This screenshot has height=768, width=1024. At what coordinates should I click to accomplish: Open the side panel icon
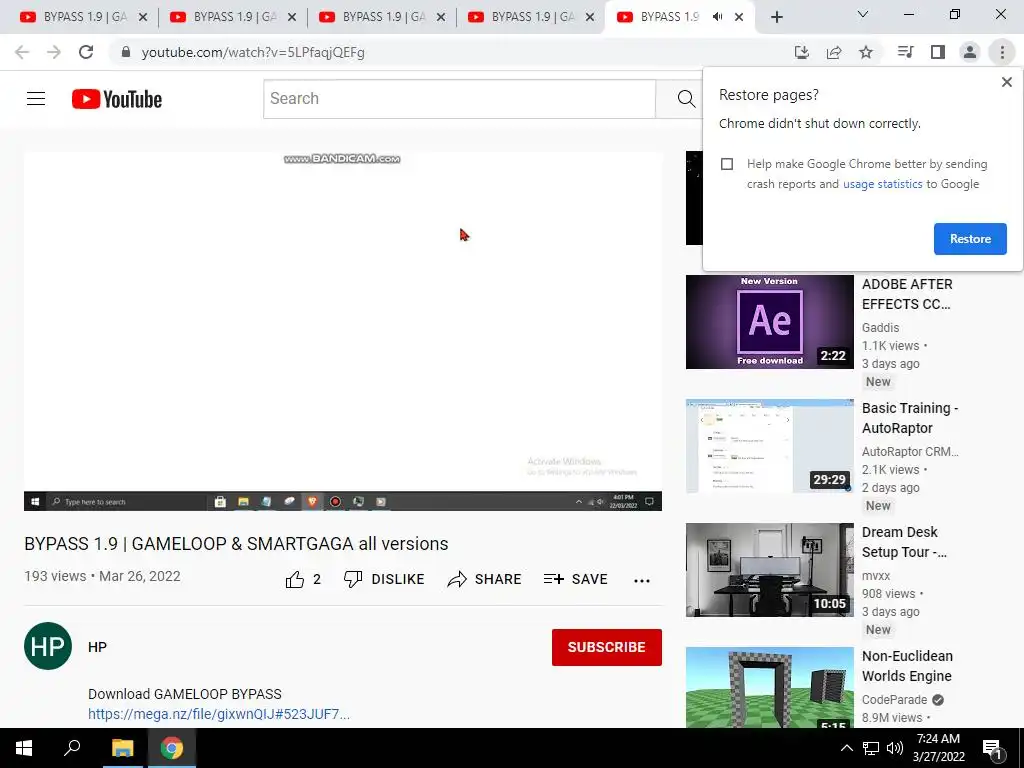coord(938,52)
